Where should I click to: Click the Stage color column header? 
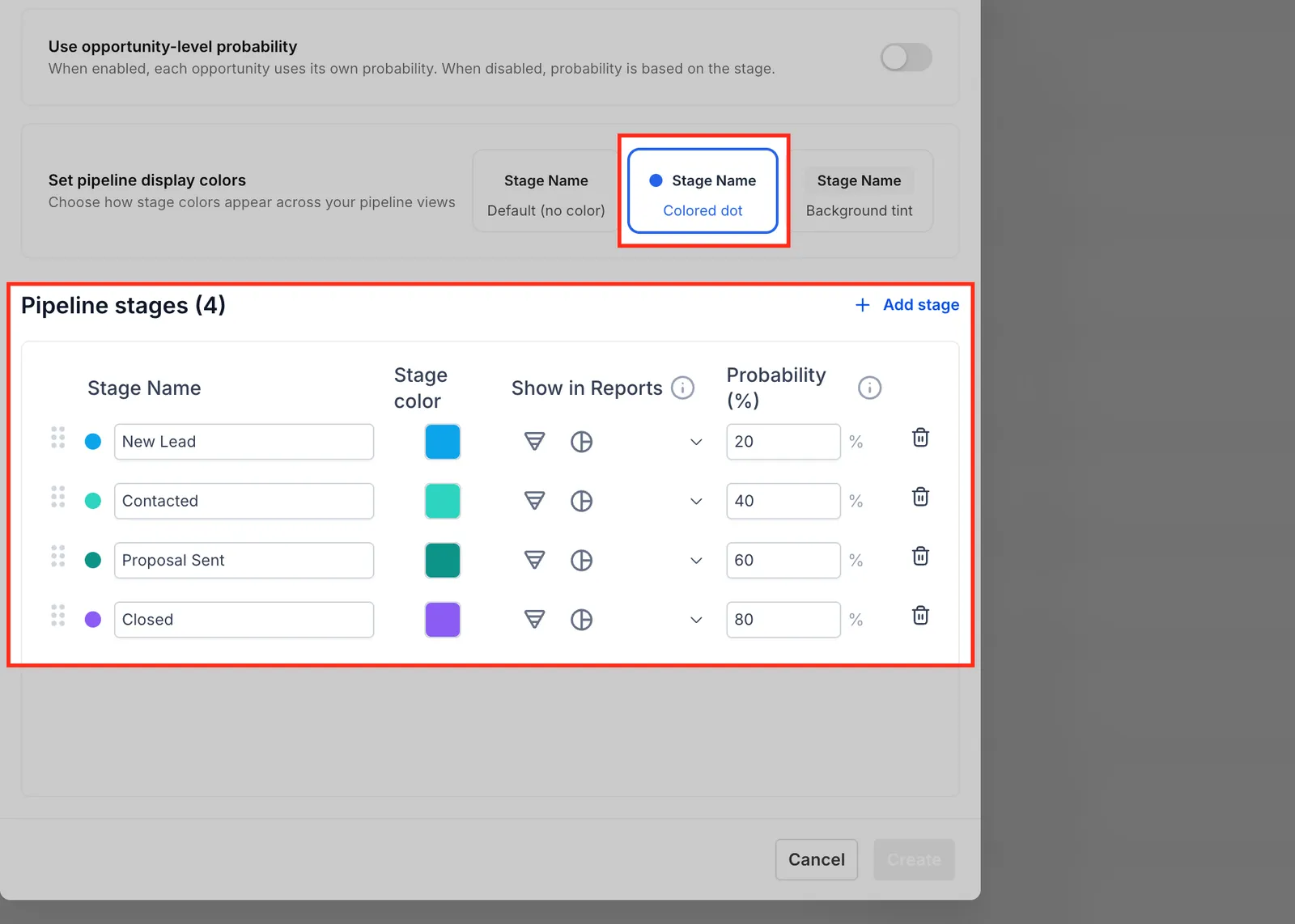(421, 388)
